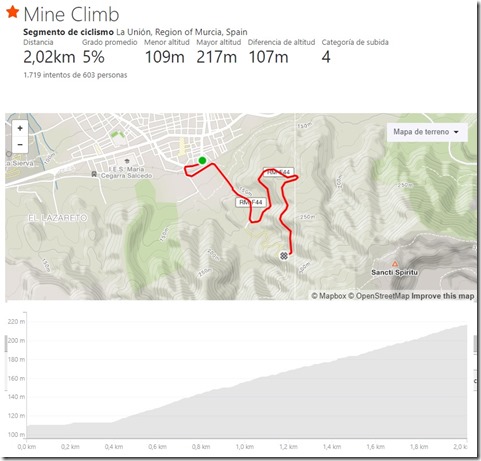Click the lower RM-F44 road label
The image size is (481, 461).
[x=251, y=202]
